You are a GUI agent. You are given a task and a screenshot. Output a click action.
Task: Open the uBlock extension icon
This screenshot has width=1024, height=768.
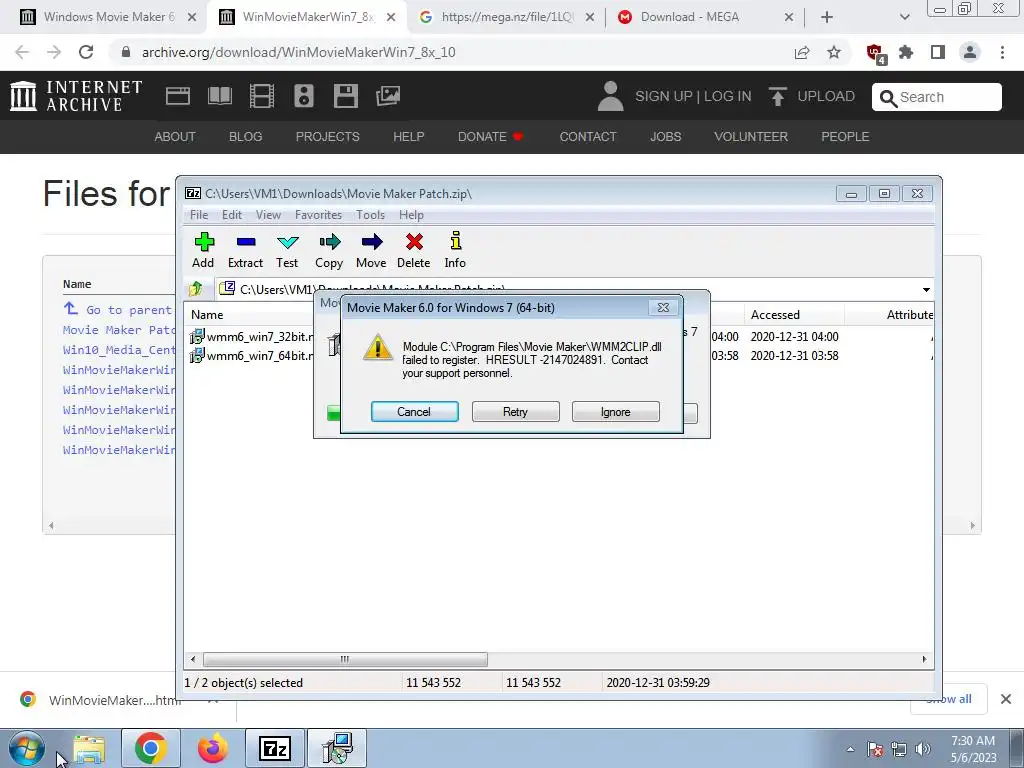(x=875, y=53)
